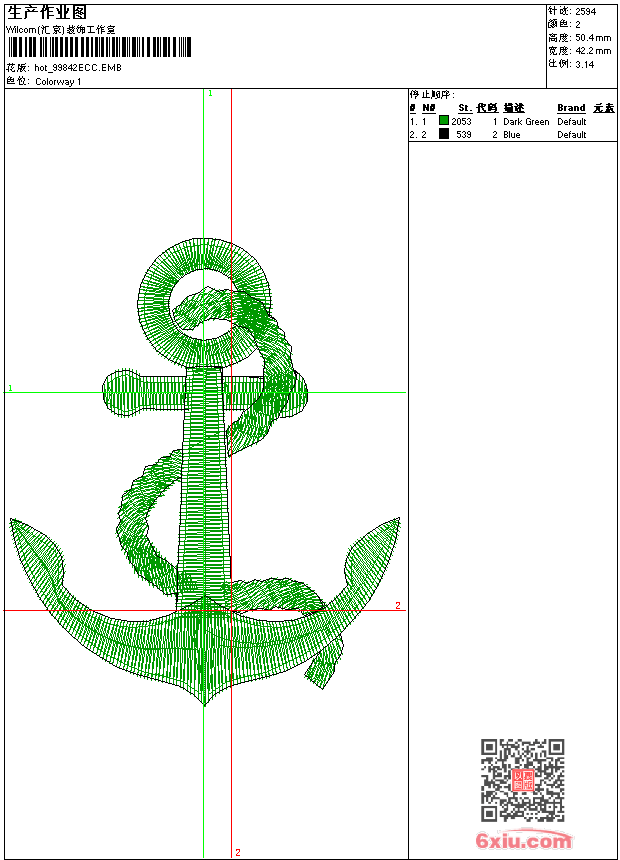Click the red marker 2 at bottom of canvas
620x860 pixels.
(238, 852)
